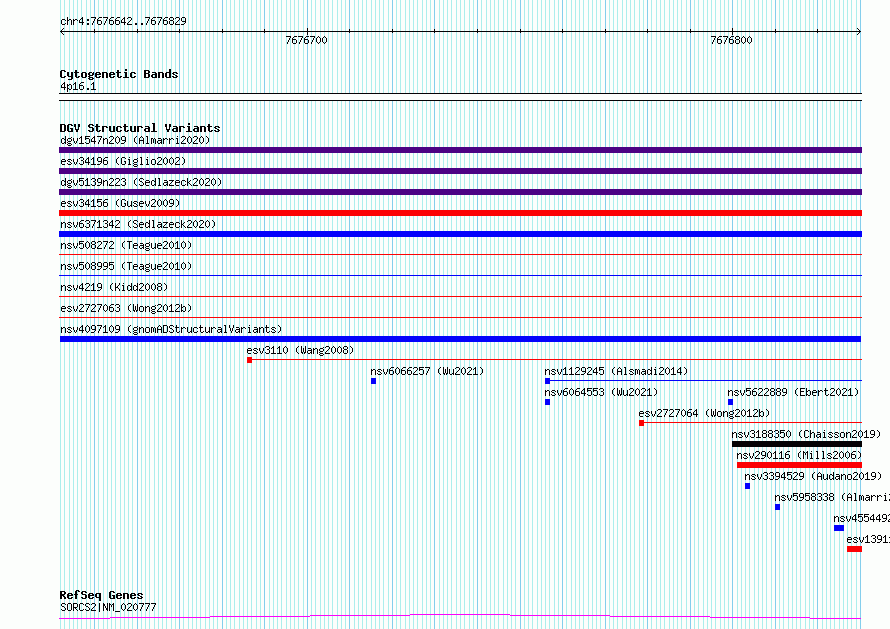
Task: Select nsv508995 (Teague2010) variant label
Action: pos(126,266)
